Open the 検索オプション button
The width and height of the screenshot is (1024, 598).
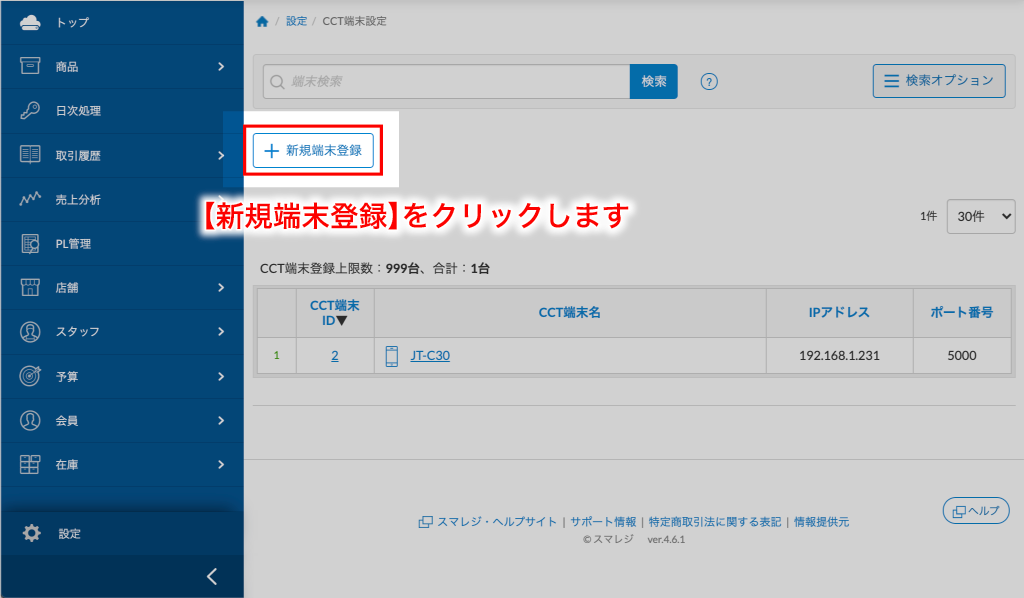coord(939,81)
